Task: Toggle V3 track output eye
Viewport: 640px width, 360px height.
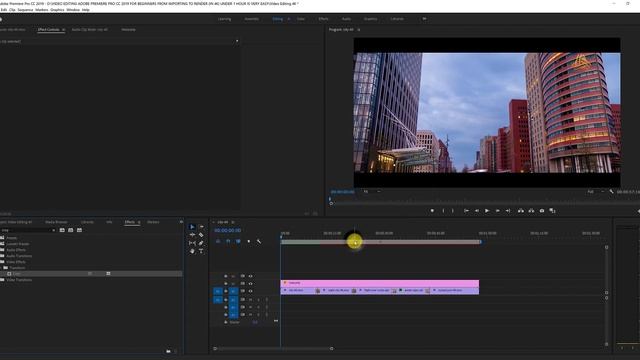Action: [x=250, y=276]
